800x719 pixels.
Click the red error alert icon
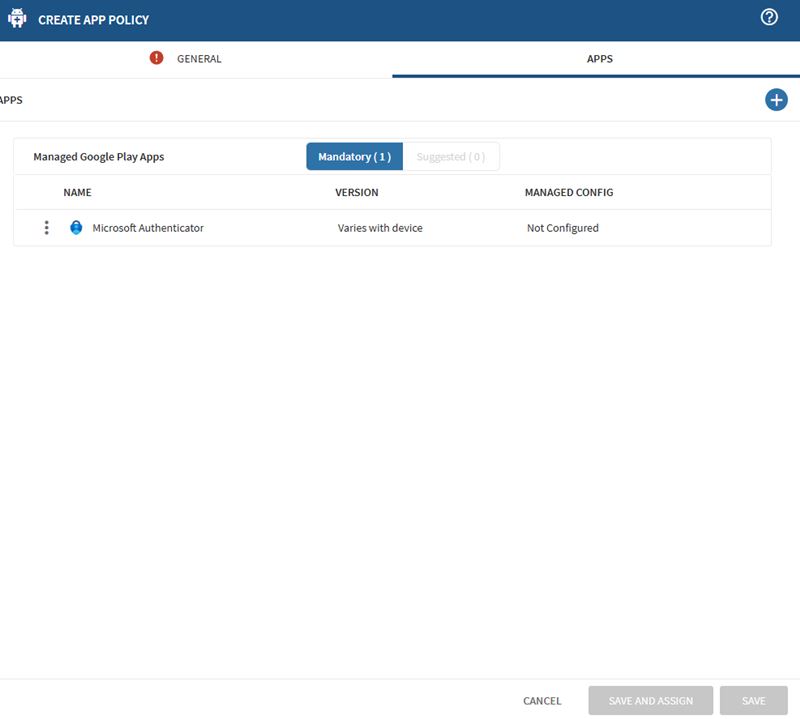(x=156, y=58)
